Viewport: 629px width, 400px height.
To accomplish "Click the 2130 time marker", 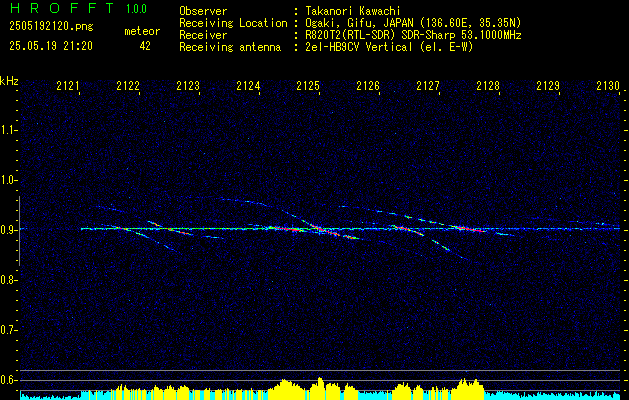I will click(608, 86).
